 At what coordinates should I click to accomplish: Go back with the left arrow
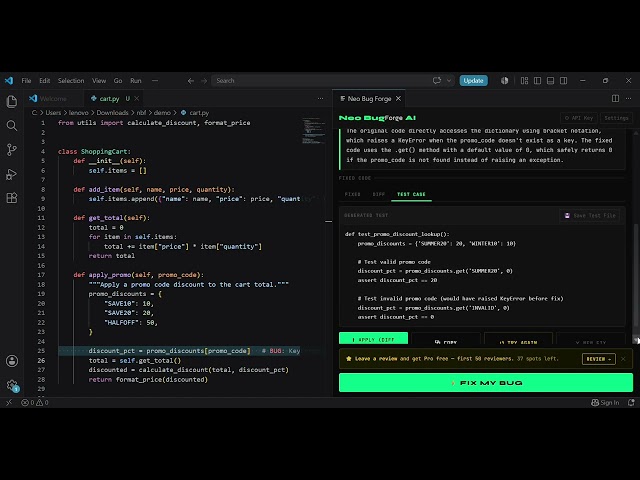(x=191, y=81)
